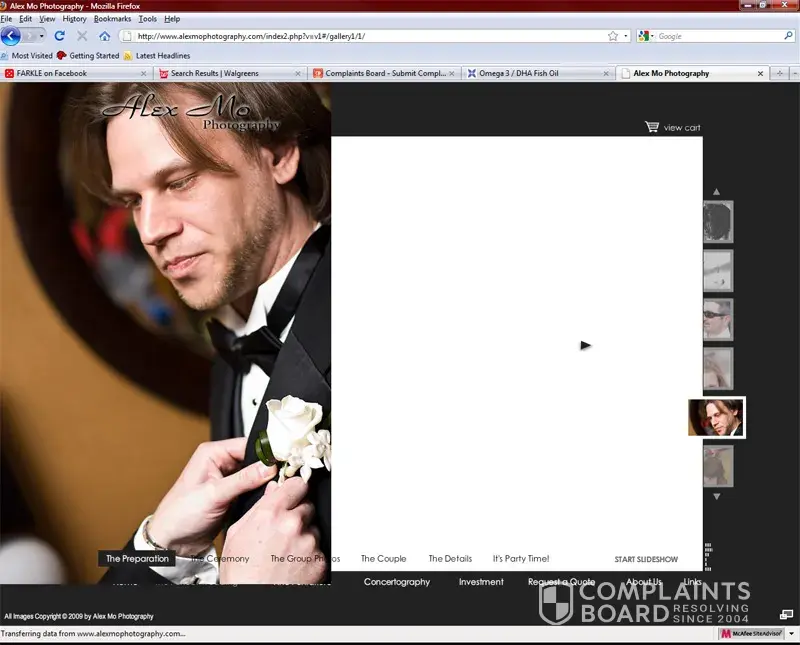Image resolution: width=800 pixels, height=645 pixels.
Task: Select the sunglasses man thumbnail
Action: coord(718,319)
